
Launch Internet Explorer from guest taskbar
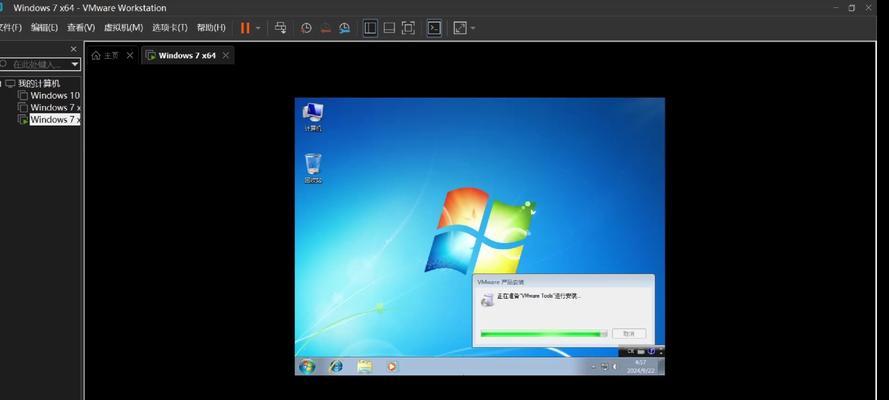point(336,367)
